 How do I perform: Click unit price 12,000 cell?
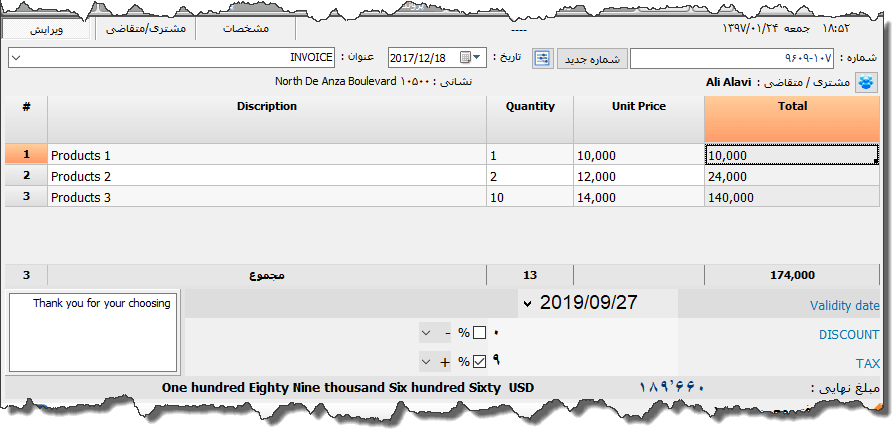[639, 176]
